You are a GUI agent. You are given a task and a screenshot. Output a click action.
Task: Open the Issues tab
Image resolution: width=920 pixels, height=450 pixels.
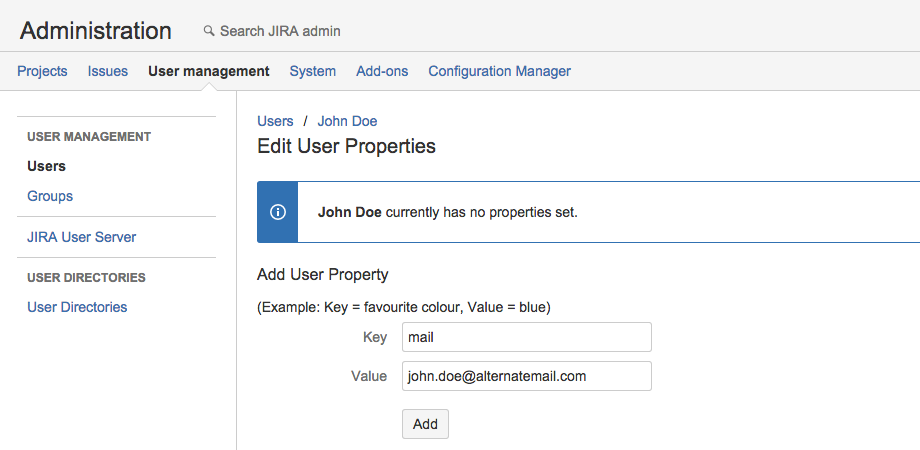click(108, 71)
